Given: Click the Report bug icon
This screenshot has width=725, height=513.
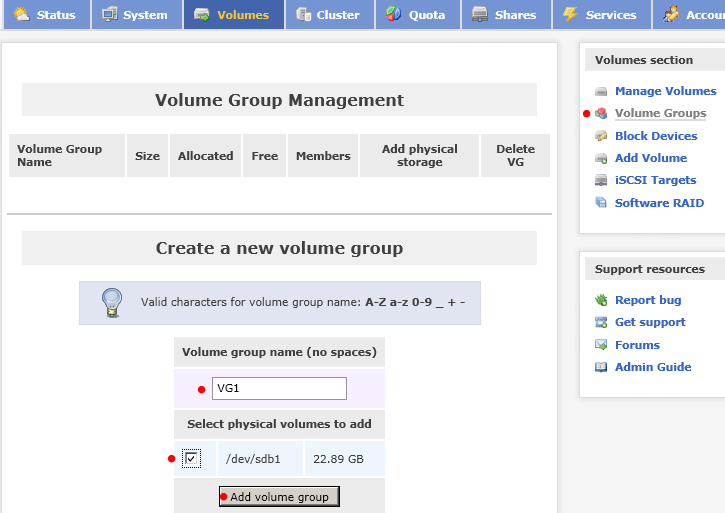Looking at the screenshot, I should click(x=601, y=300).
